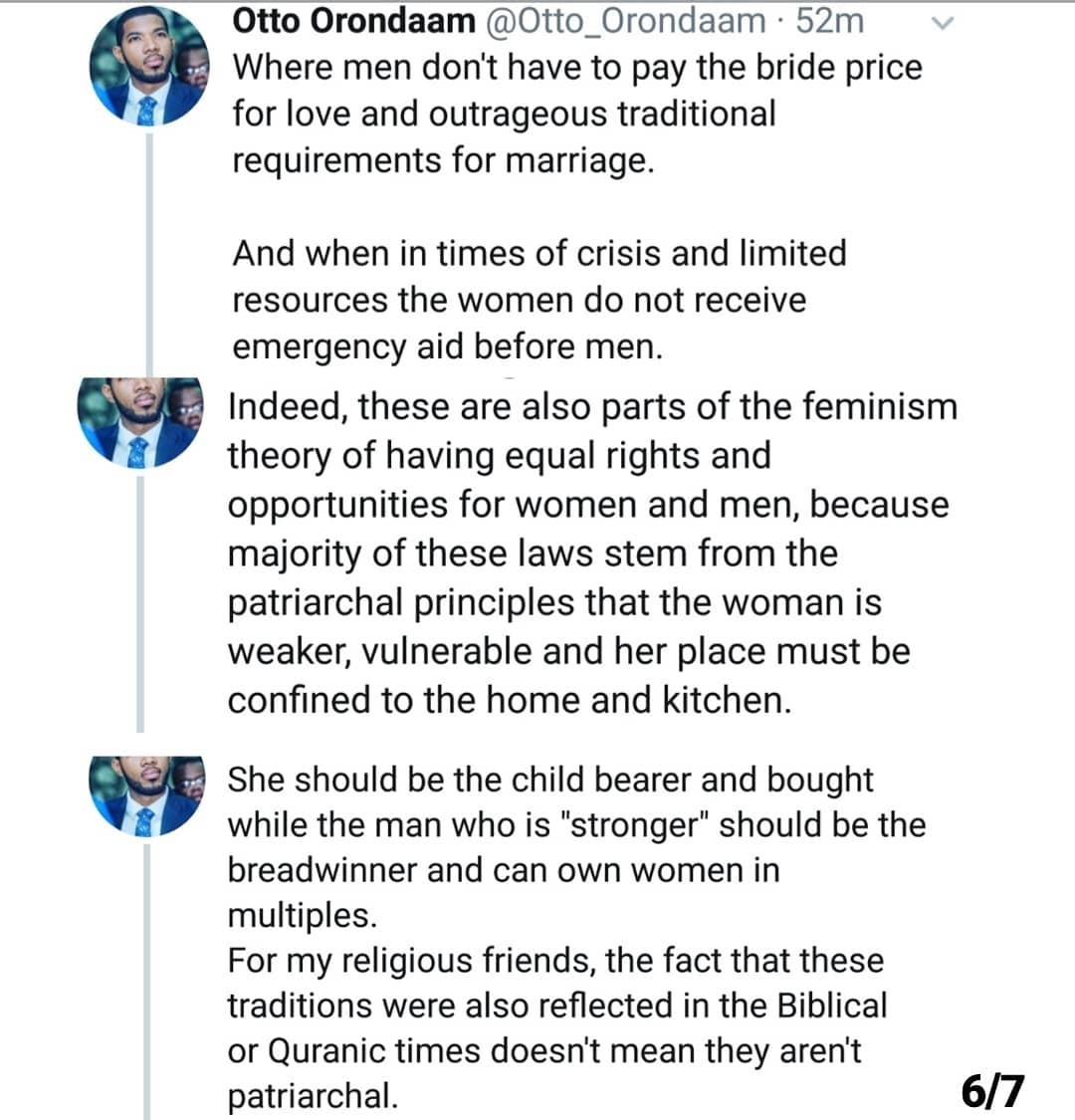Select the paragraph starting "For my religious friends"
This screenshot has width=1075, height=1120.
tap(557, 1027)
